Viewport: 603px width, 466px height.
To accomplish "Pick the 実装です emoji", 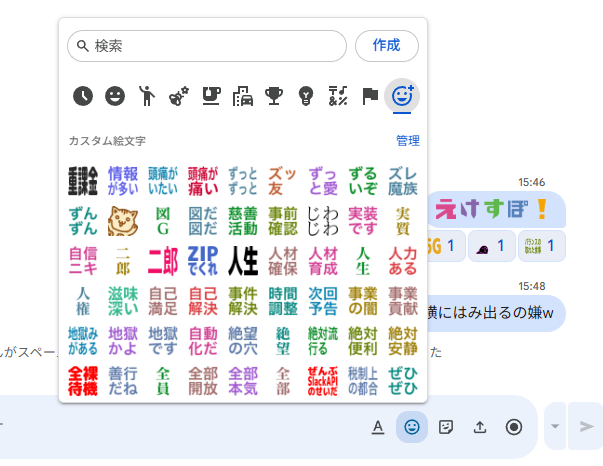I will pos(363,221).
